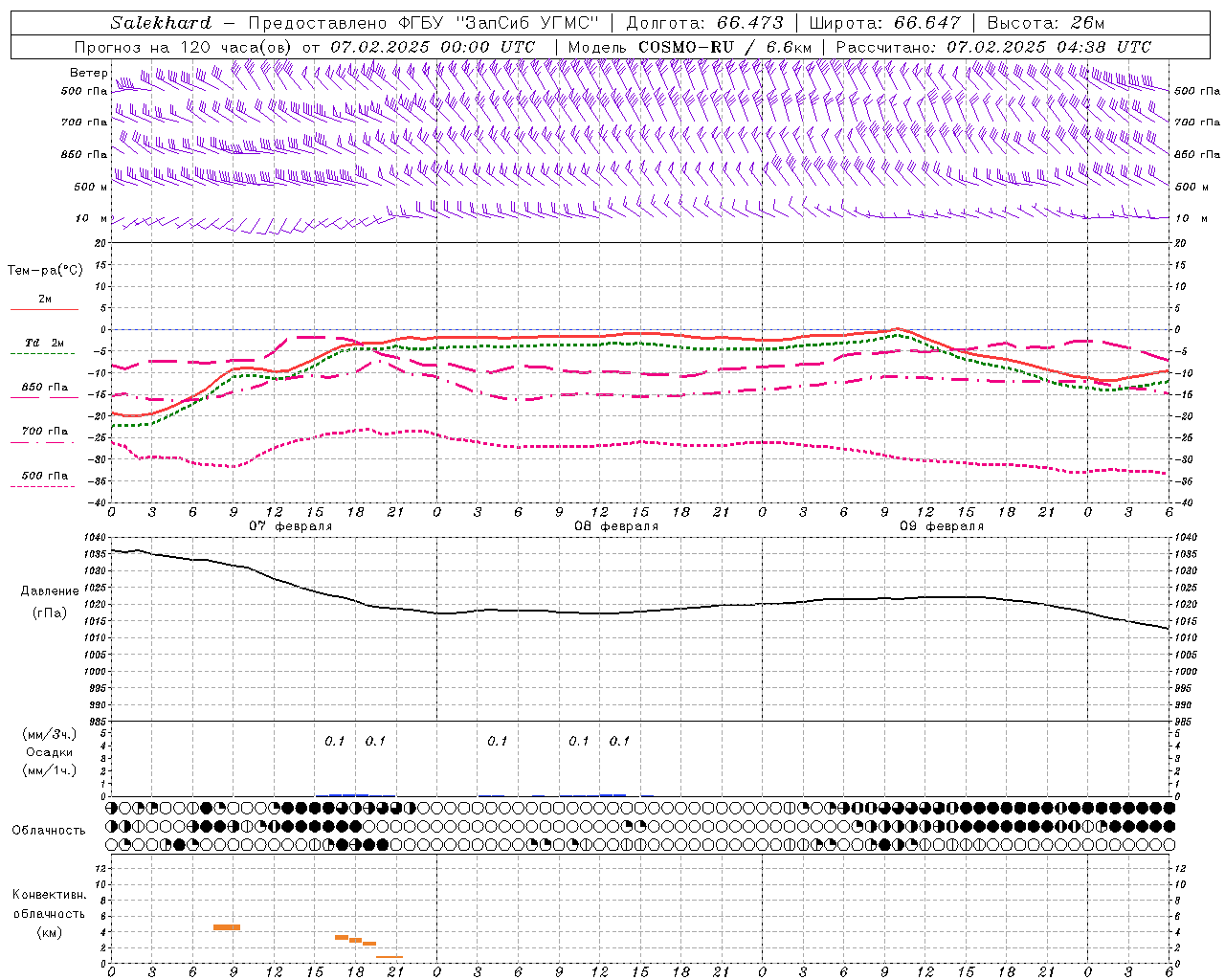Click the '09 февраля' date label

pyautogui.click(x=942, y=526)
